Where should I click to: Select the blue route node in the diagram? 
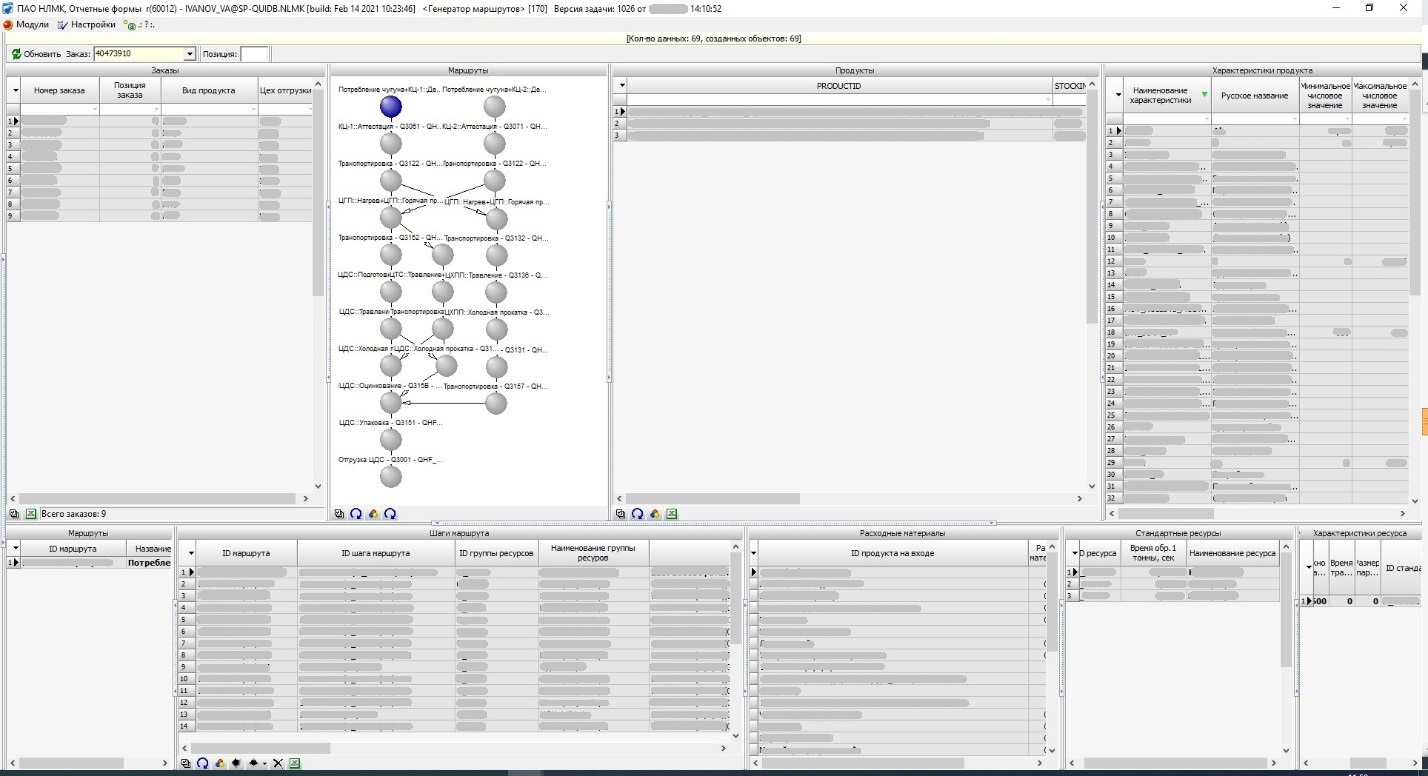(x=391, y=106)
